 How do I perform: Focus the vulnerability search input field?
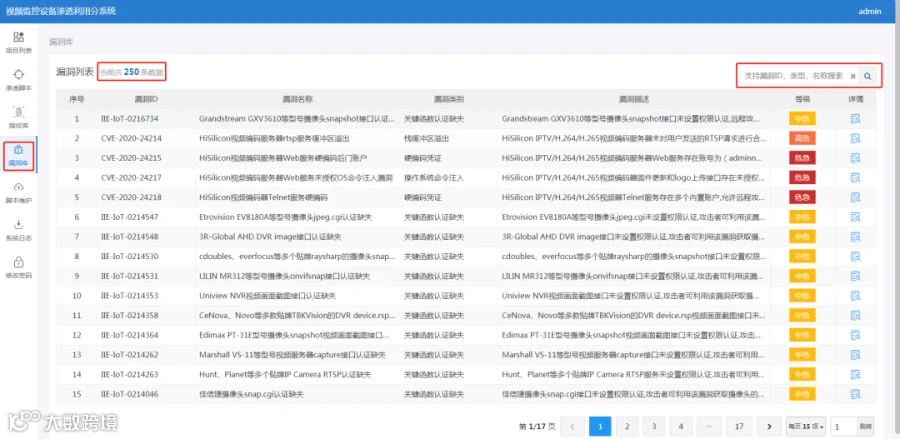point(793,76)
